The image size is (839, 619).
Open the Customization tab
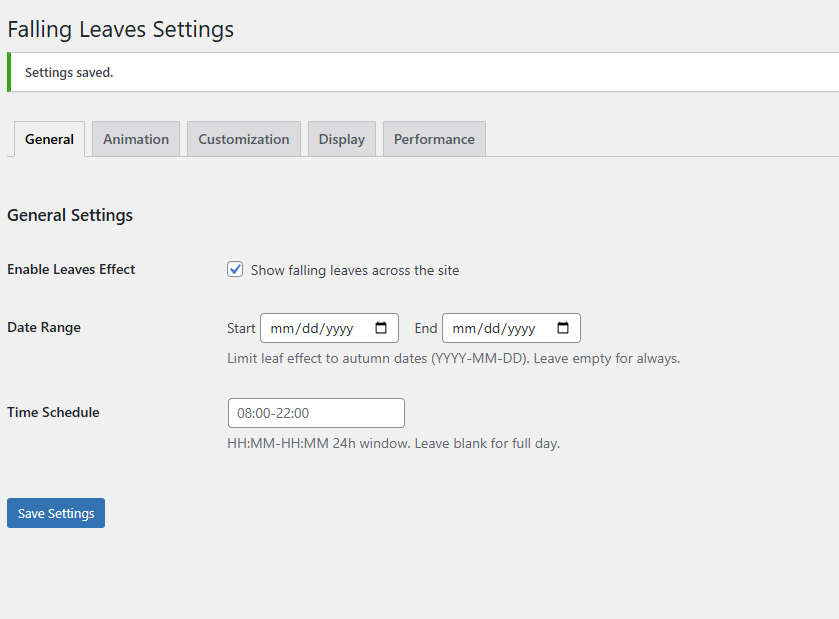pyautogui.click(x=243, y=139)
